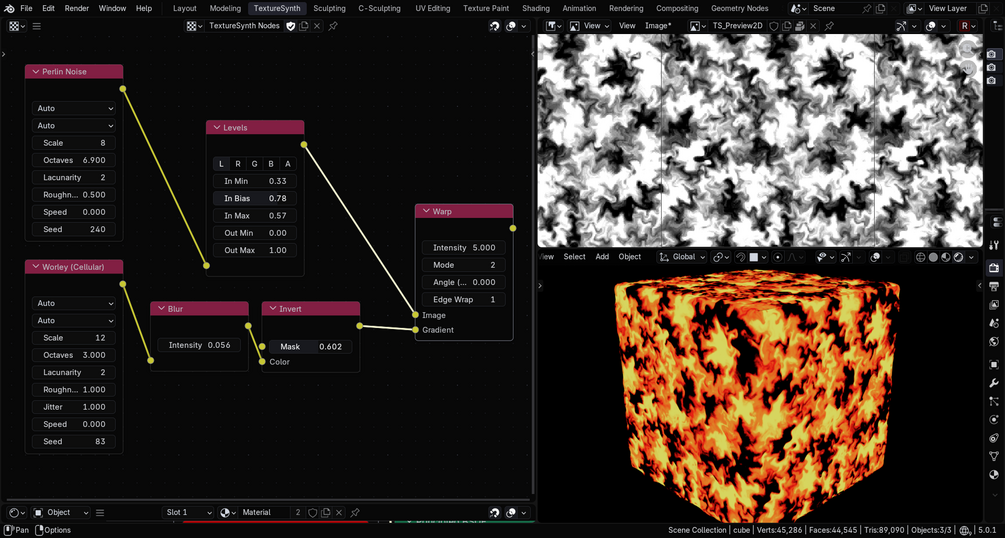
Task: Toggle fake user for TS_Preview2D image
Action: [774, 26]
